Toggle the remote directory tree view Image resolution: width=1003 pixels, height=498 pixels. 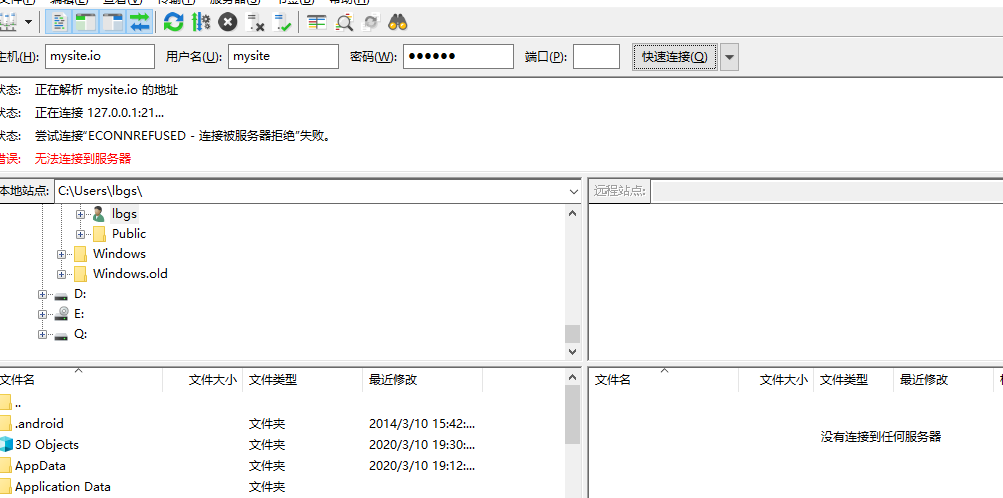point(113,23)
